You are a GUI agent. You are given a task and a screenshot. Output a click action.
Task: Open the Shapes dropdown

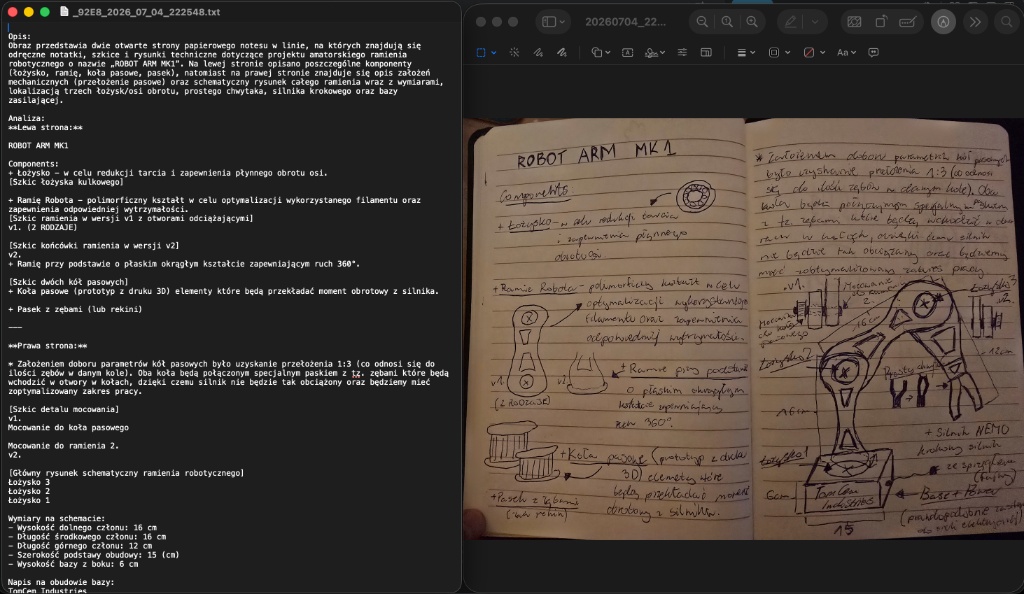coord(600,52)
